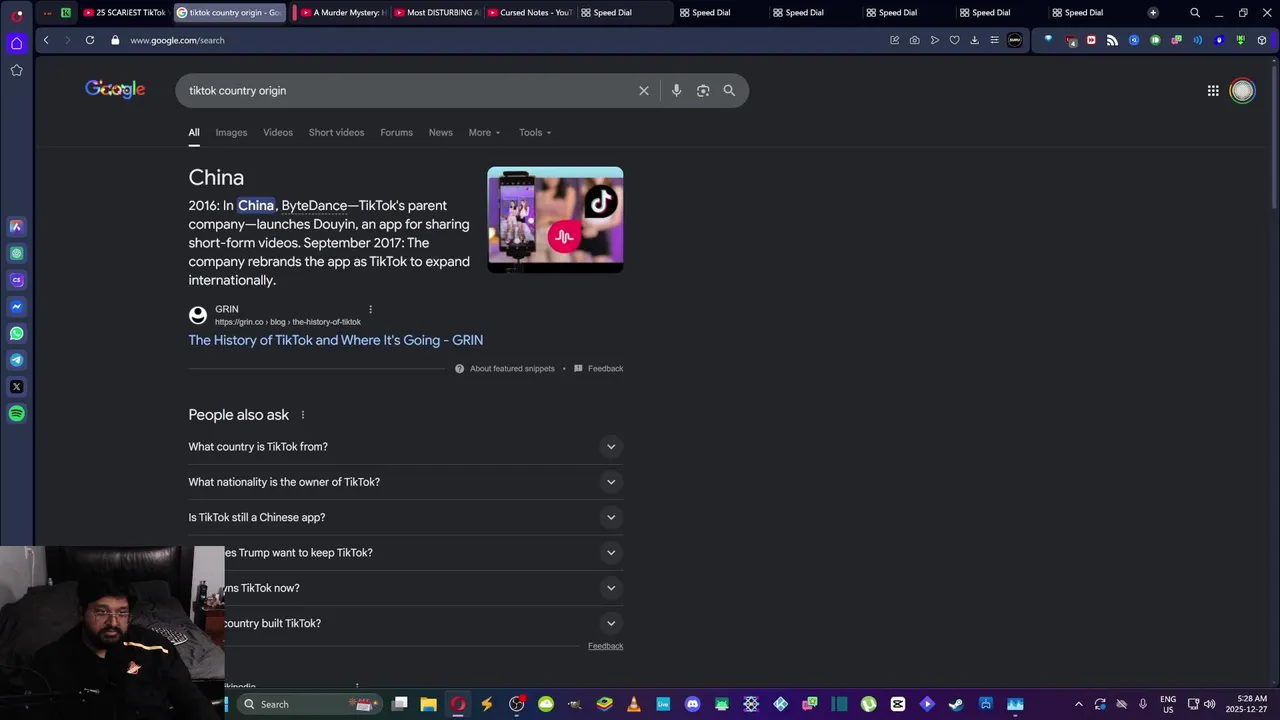Open WhatsApp in the sidebar
This screenshot has width=1280, height=720.
coord(16,333)
